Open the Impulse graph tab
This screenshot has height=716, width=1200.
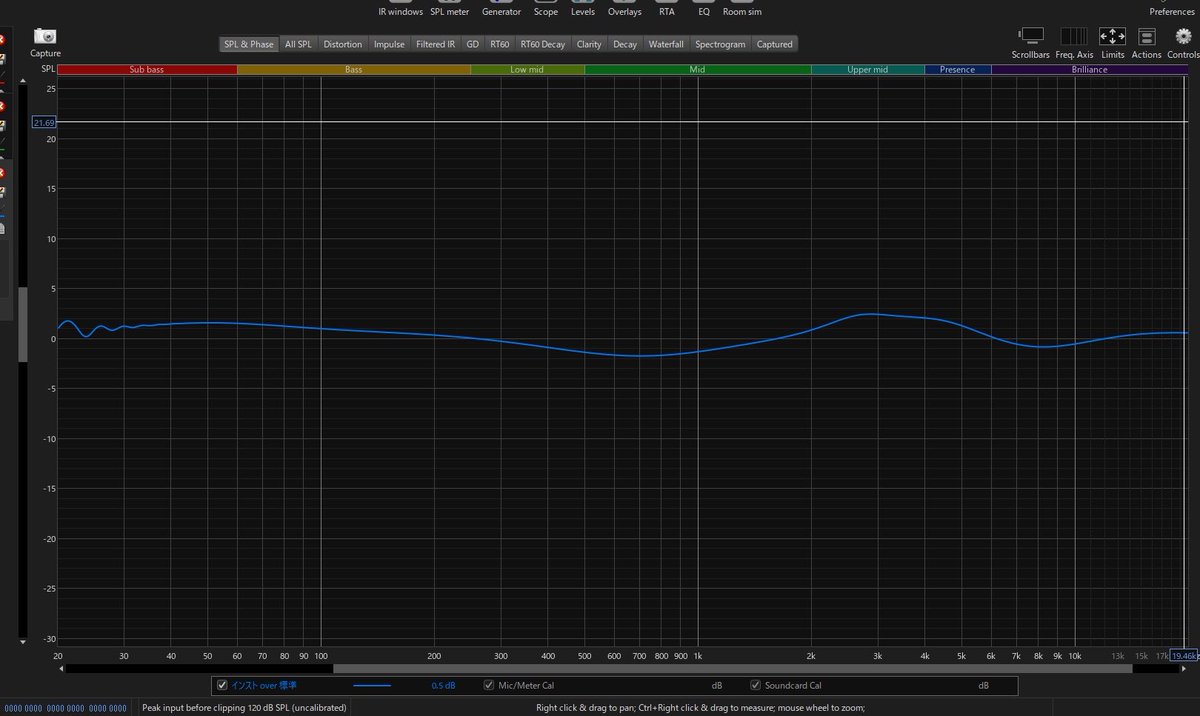coord(389,44)
